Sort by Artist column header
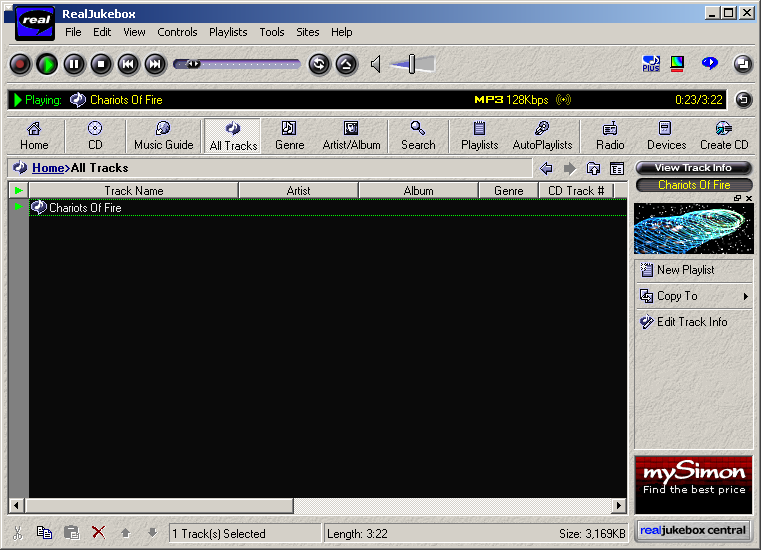 point(298,191)
